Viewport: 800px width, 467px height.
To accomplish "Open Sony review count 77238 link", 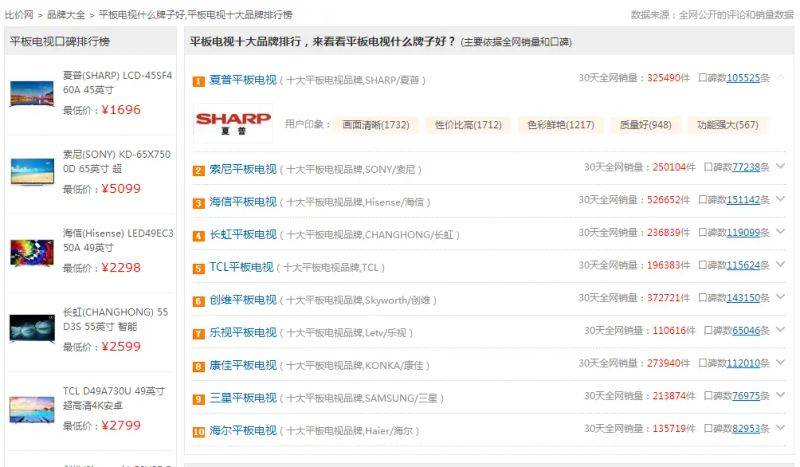I will point(746,167).
